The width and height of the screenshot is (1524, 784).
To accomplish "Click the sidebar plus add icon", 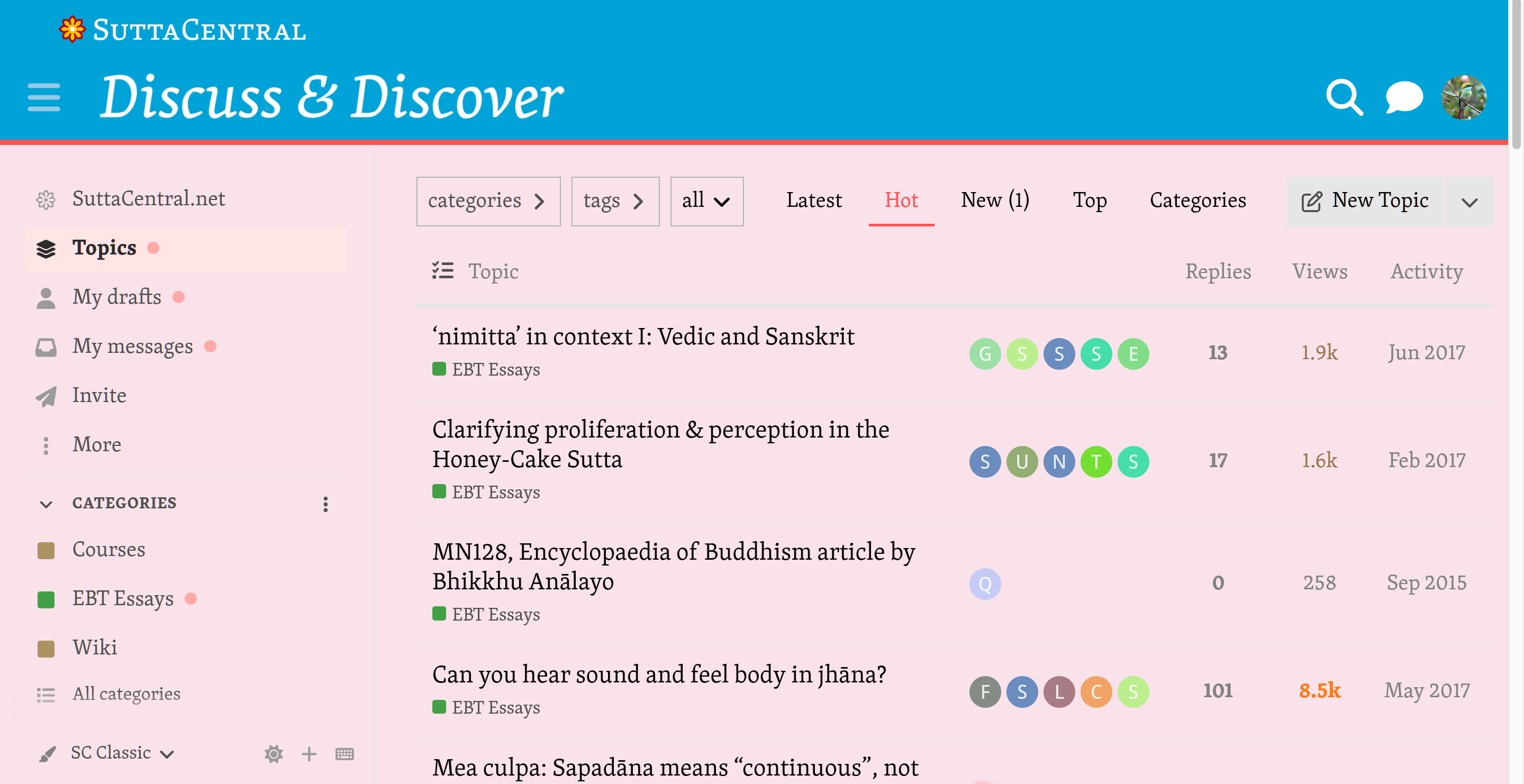I will click(309, 754).
